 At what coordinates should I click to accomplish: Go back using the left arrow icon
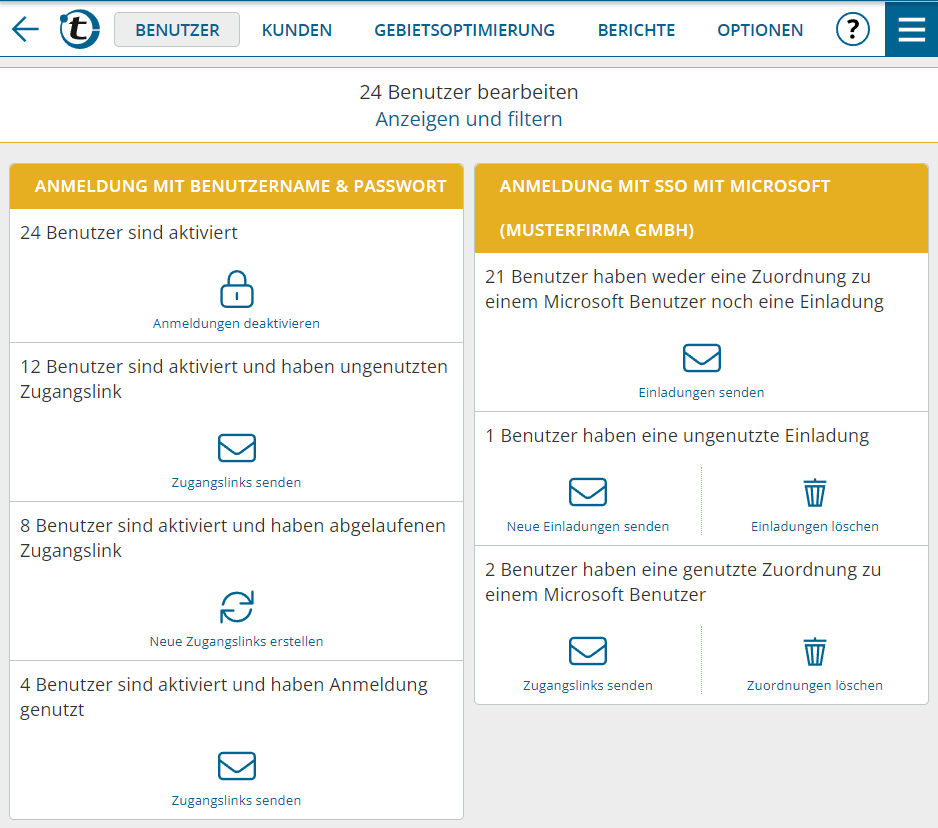pos(25,29)
